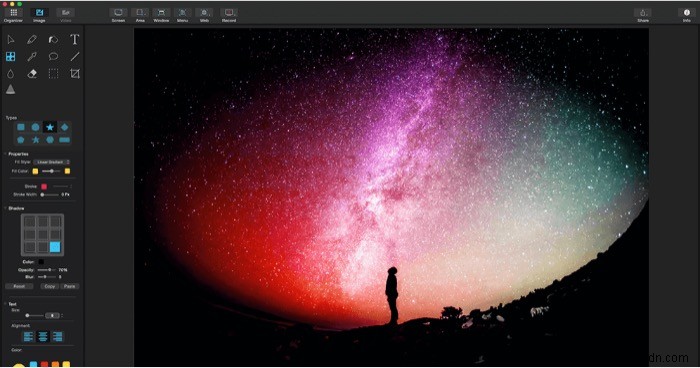700x368 pixels.
Task: Align text left
Action: point(28,337)
